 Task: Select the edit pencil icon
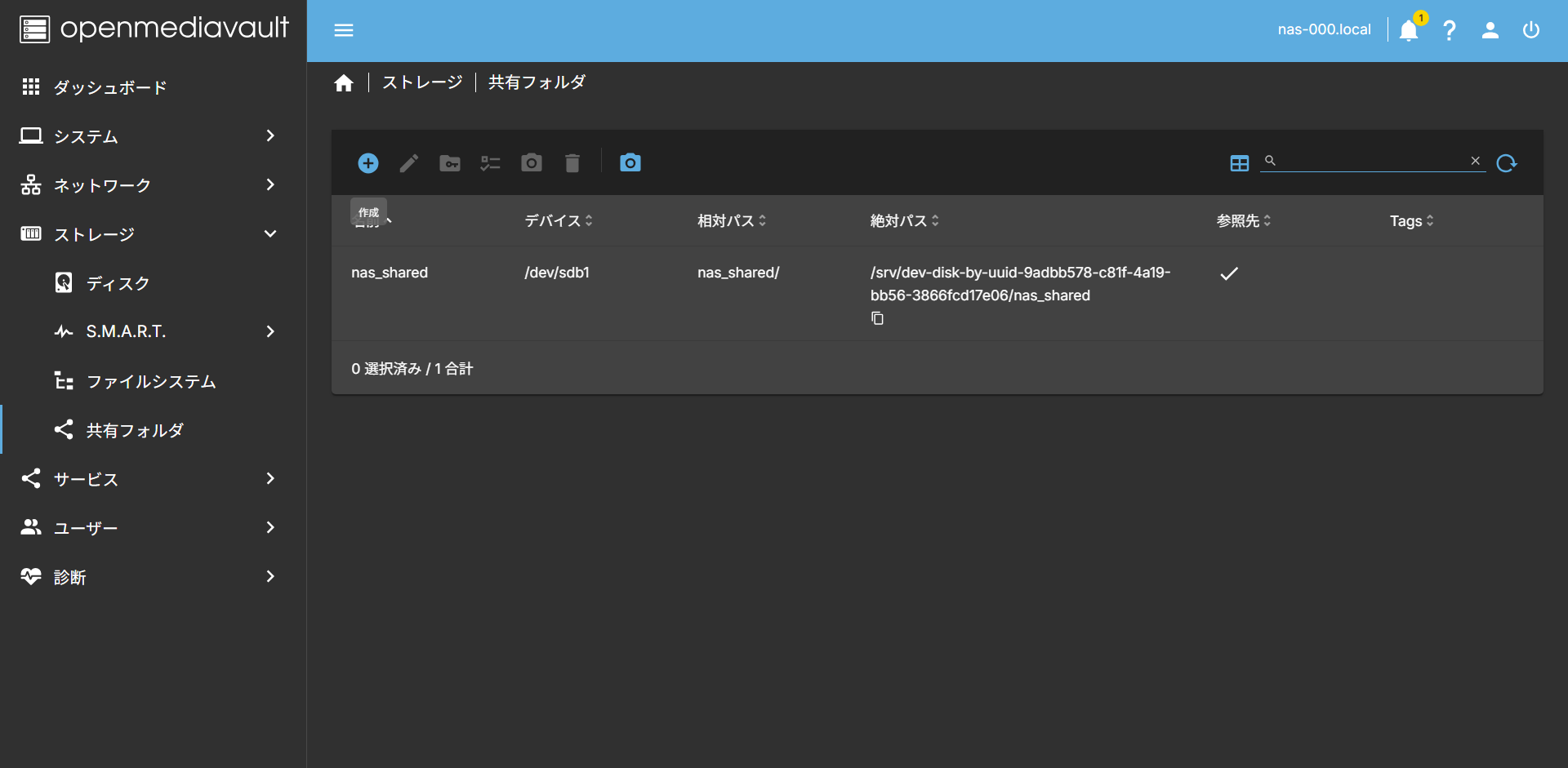(408, 162)
